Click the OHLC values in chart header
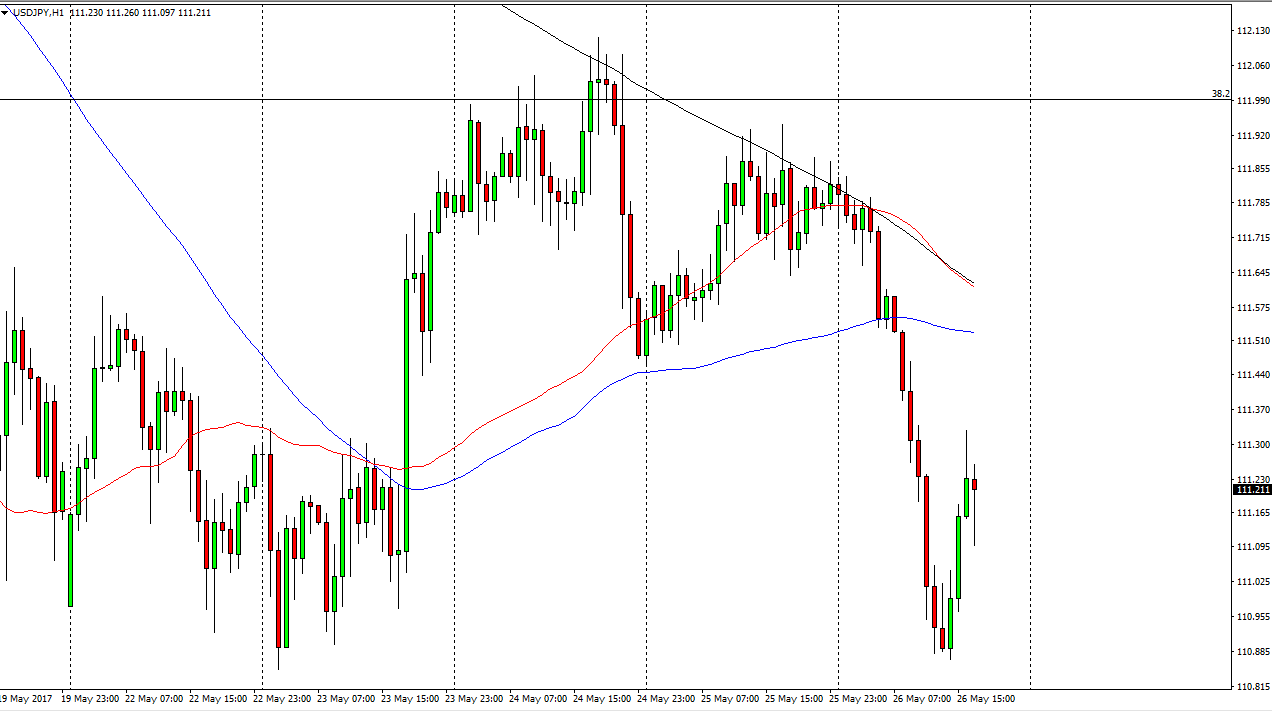 pyautogui.click(x=141, y=12)
